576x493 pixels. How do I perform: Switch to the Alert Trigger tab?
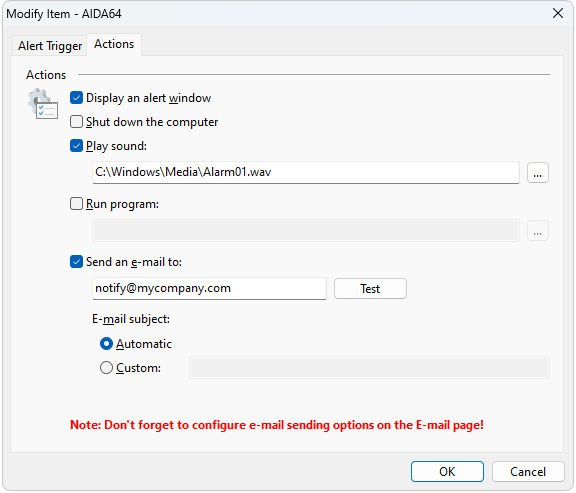[x=50, y=46]
